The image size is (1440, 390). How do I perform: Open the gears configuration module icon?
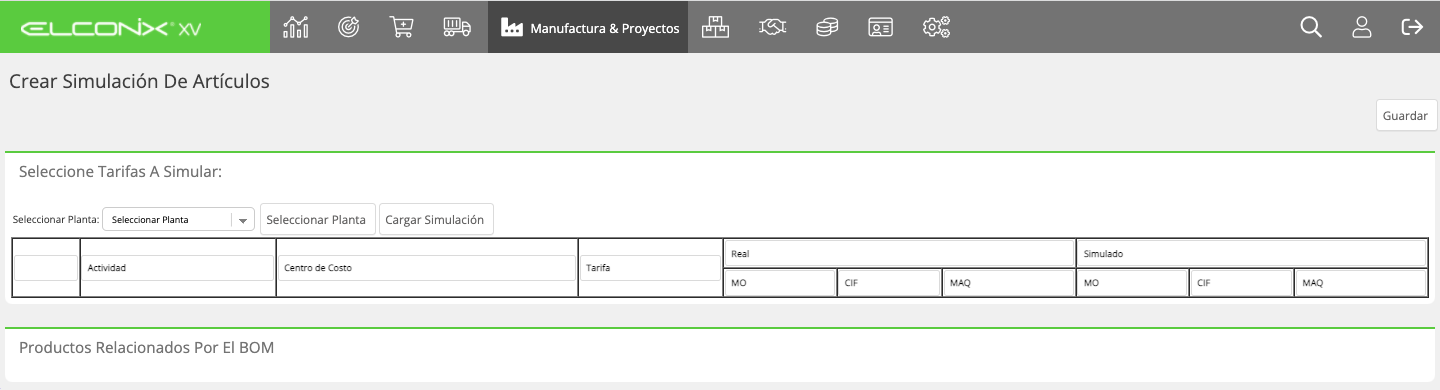tap(936, 27)
